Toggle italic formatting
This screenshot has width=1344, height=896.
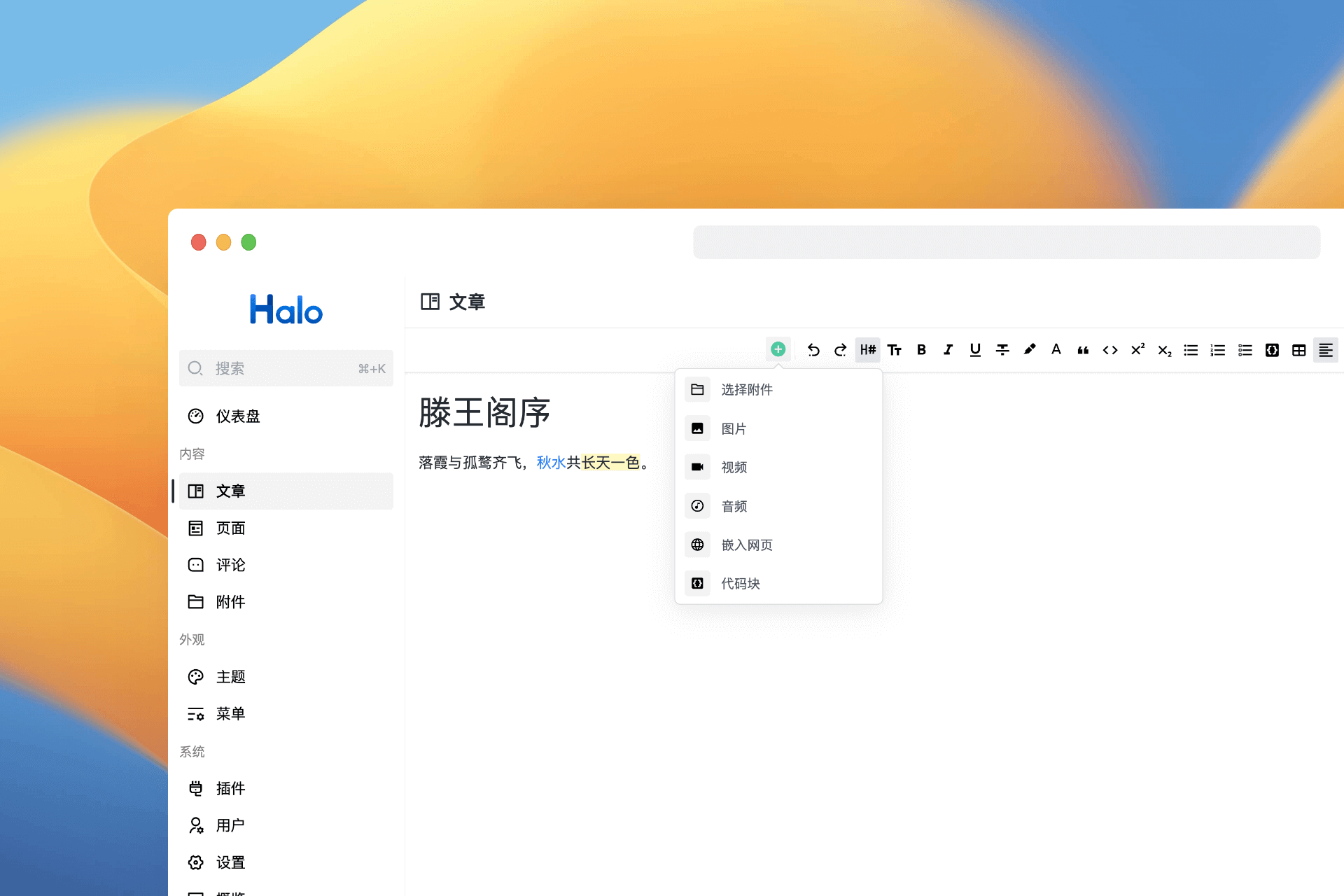[x=948, y=350]
